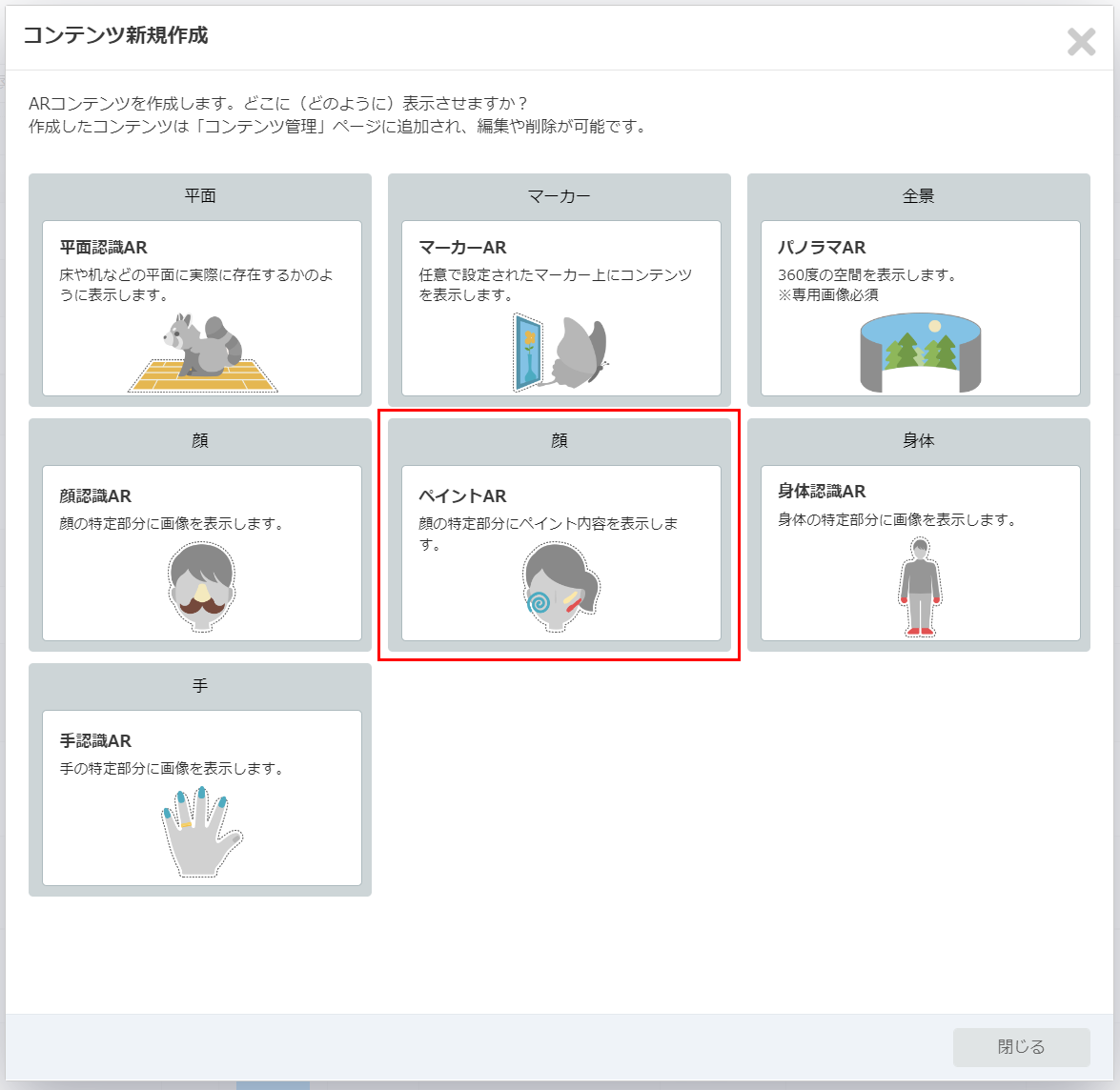The width and height of the screenshot is (1120, 1090).
Task: Click the panorama forest cylinder illustration
Action: coord(920,353)
